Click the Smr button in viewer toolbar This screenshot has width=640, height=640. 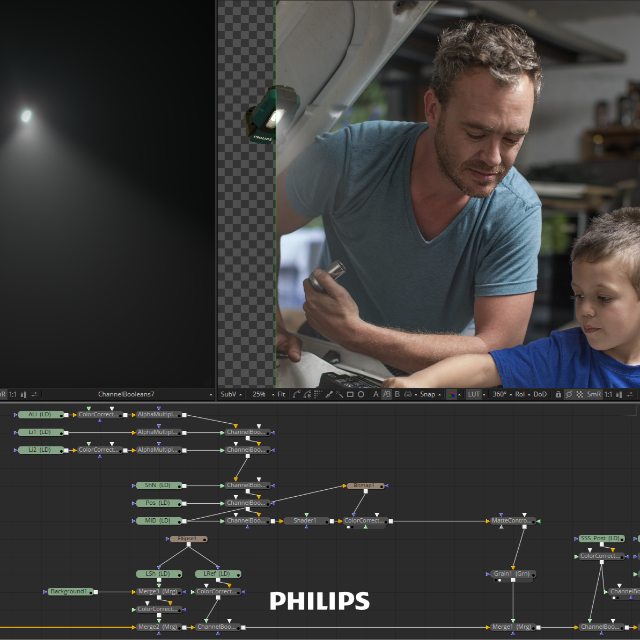(594, 394)
